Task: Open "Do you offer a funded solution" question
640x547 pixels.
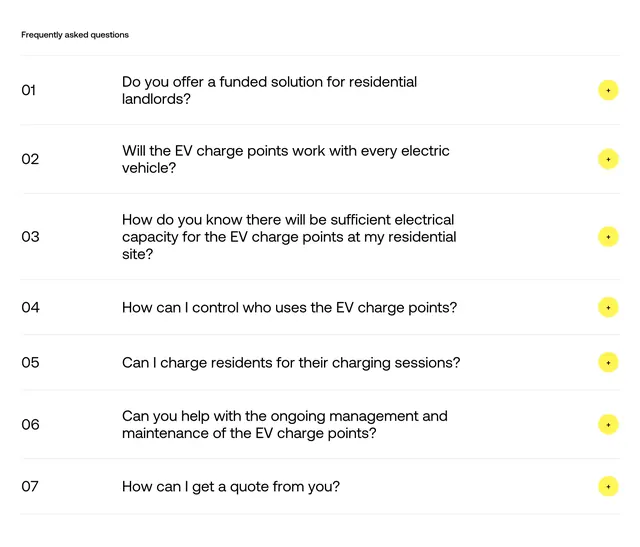Action: pyautogui.click(x=269, y=90)
